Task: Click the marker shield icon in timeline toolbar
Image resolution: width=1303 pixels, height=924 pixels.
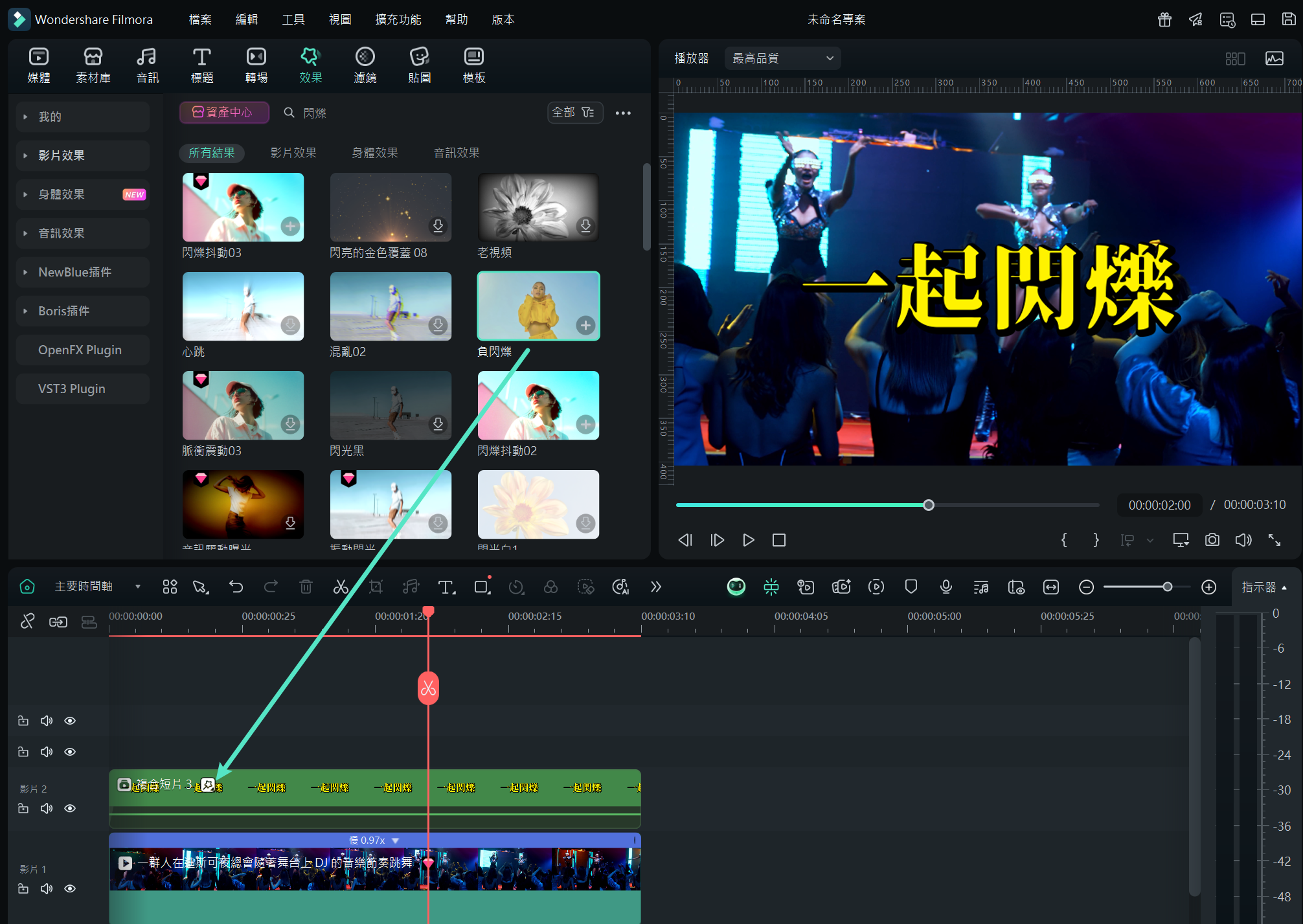Action: [911, 587]
